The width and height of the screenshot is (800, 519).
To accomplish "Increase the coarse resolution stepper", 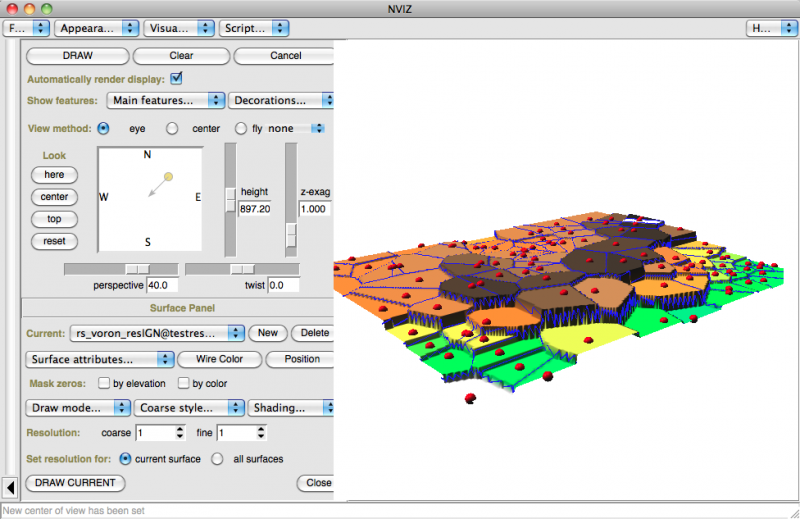I will (x=180, y=429).
